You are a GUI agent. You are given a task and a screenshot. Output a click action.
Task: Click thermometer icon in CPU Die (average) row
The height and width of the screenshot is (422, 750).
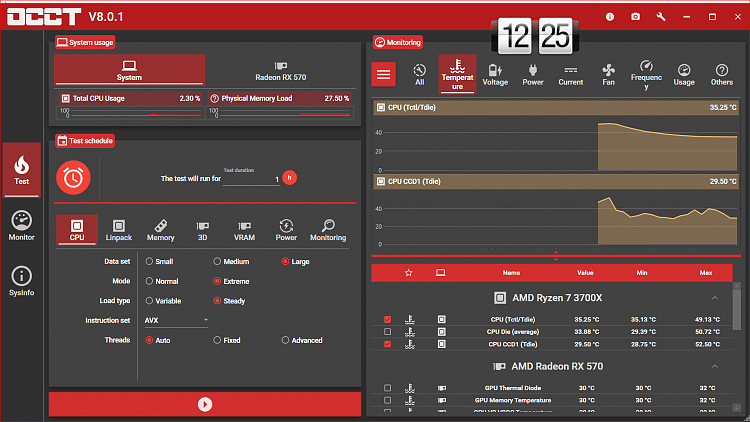tap(410, 332)
